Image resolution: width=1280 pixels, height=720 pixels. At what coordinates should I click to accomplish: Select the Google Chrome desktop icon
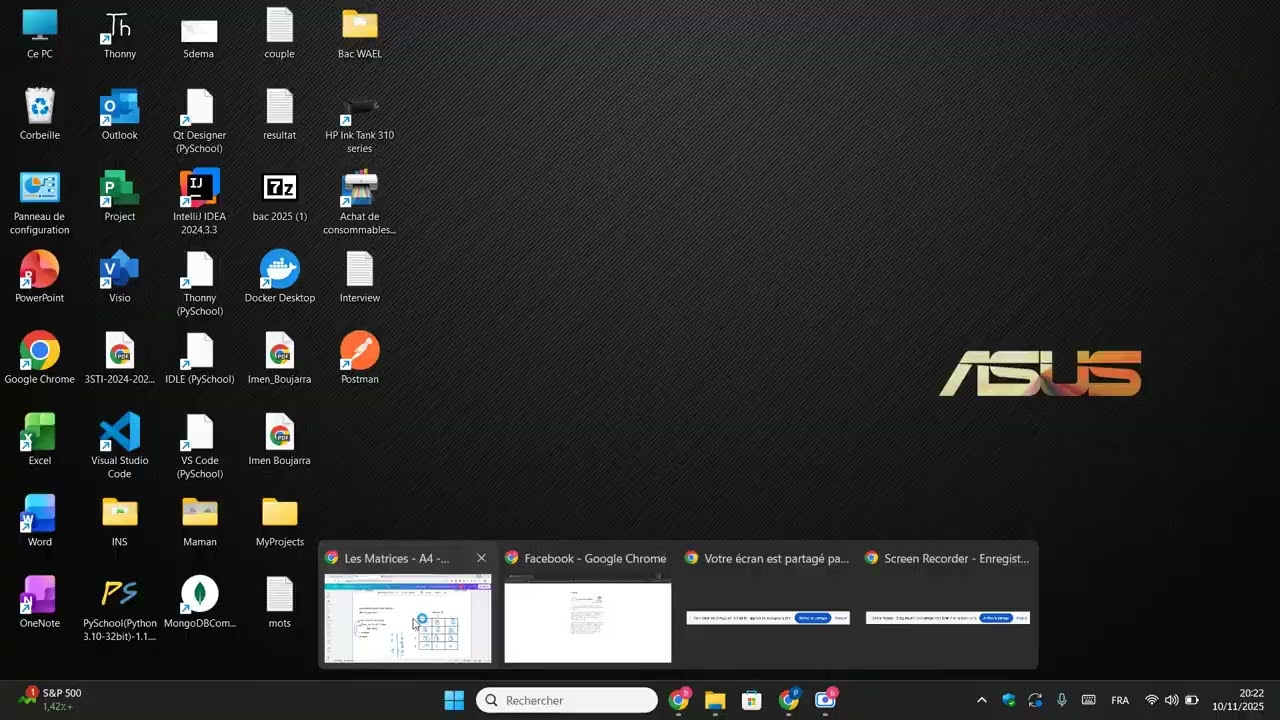coord(40,358)
